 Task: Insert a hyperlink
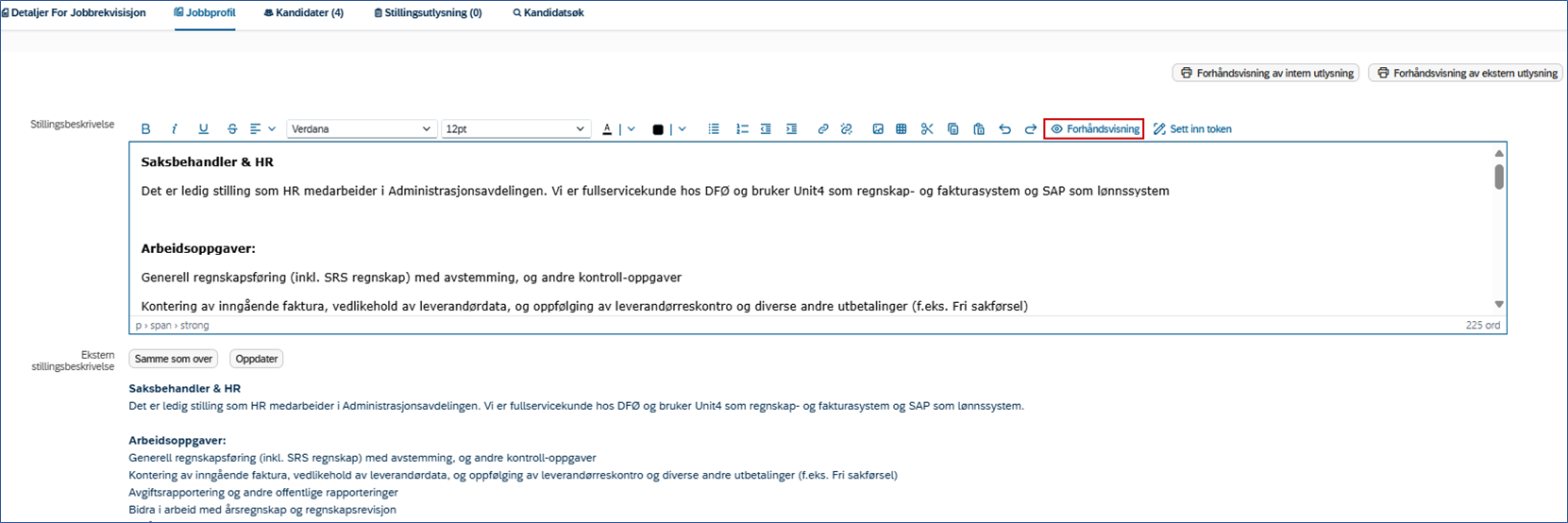pos(823,129)
